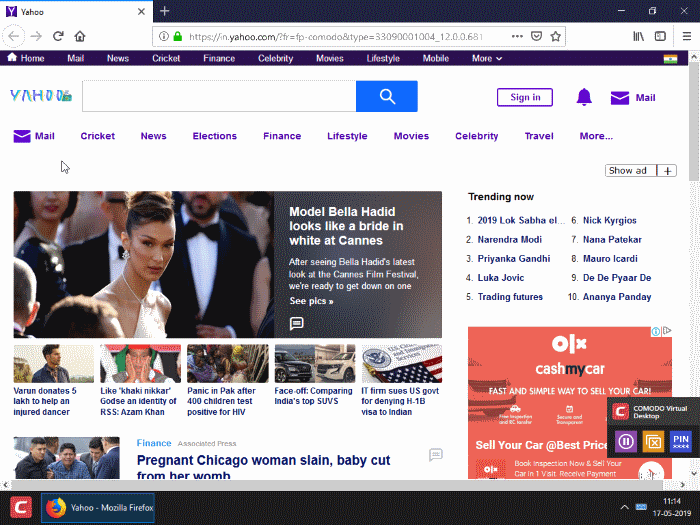Image resolution: width=700 pixels, height=525 pixels.
Task: Open News in the top purple bar
Action: [118, 58]
